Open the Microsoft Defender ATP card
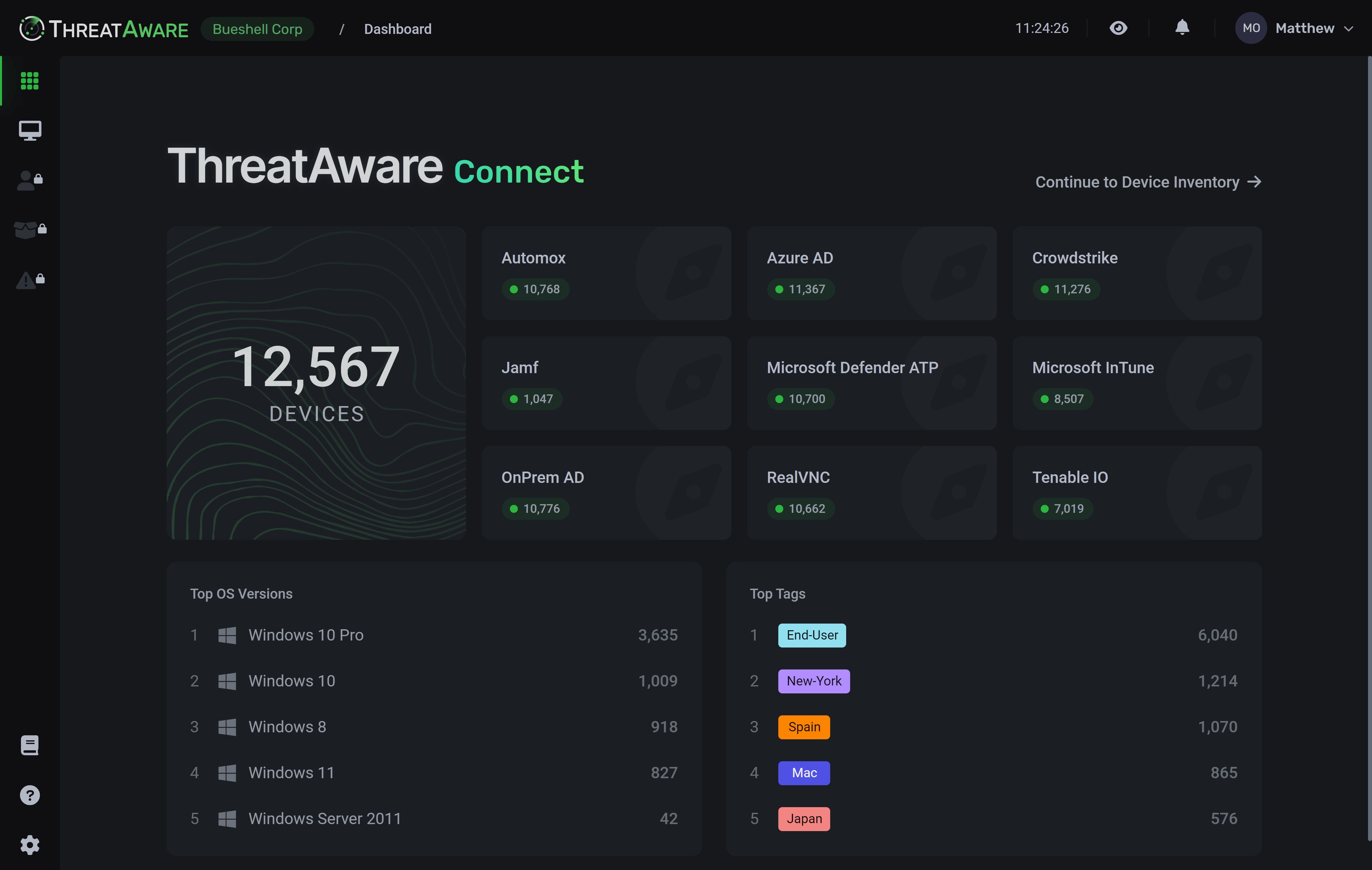This screenshot has width=1372, height=870. point(872,383)
